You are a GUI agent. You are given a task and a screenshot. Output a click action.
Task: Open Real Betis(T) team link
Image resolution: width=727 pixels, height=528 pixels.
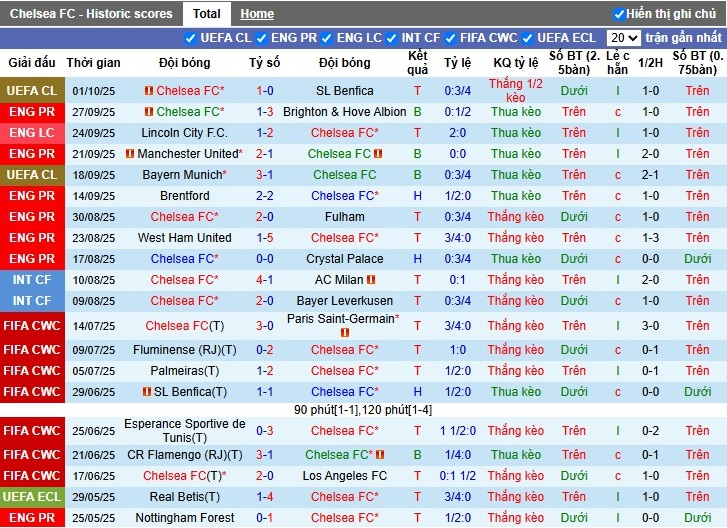[185, 497]
